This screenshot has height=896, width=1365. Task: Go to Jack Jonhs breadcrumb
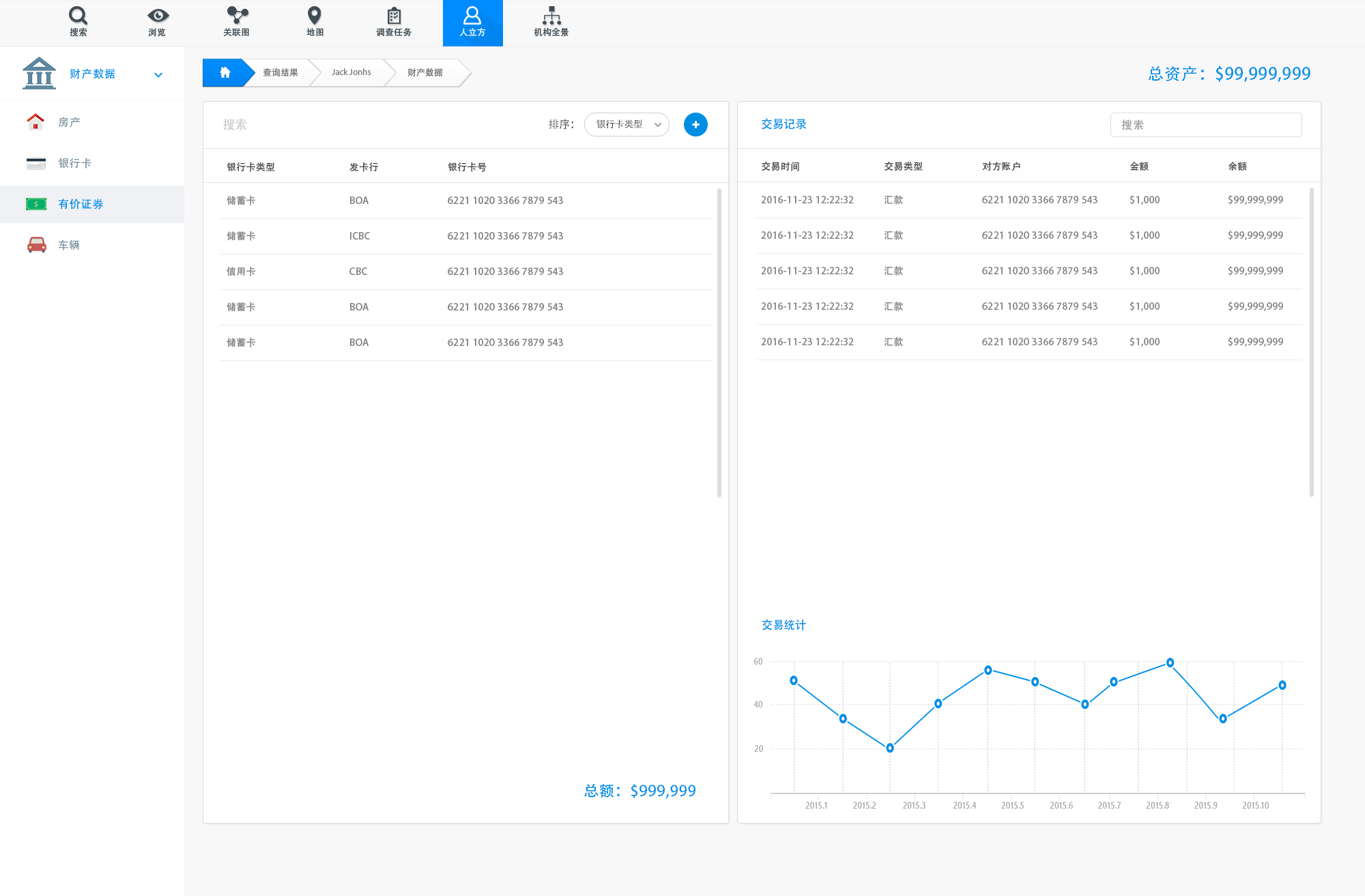tap(351, 72)
